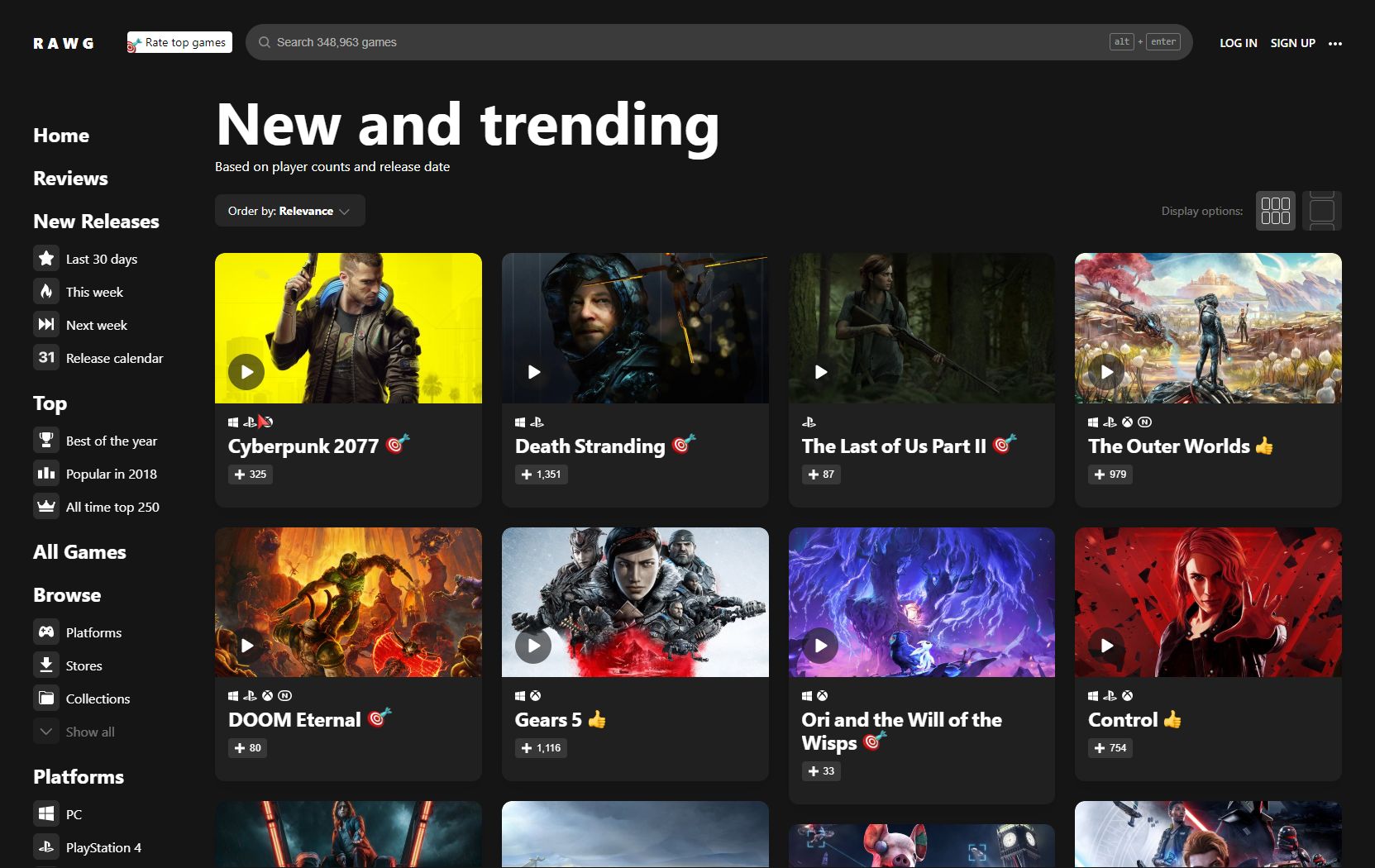This screenshot has width=1375, height=868.
Task: Click the Popular in 2018 chart icon
Action: tap(46, 473)
